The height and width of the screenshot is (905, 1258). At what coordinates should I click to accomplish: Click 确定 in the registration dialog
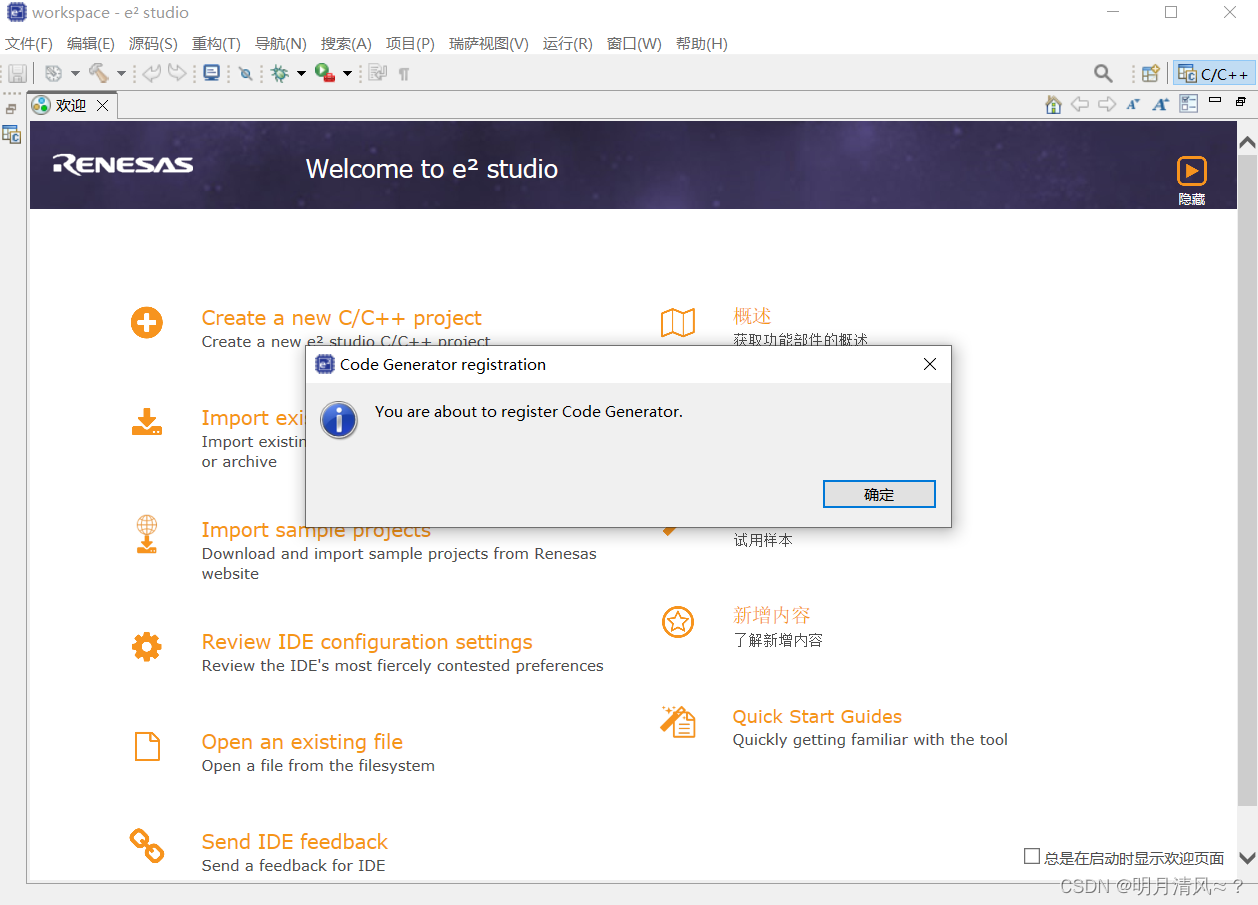[x=879, y=494]
